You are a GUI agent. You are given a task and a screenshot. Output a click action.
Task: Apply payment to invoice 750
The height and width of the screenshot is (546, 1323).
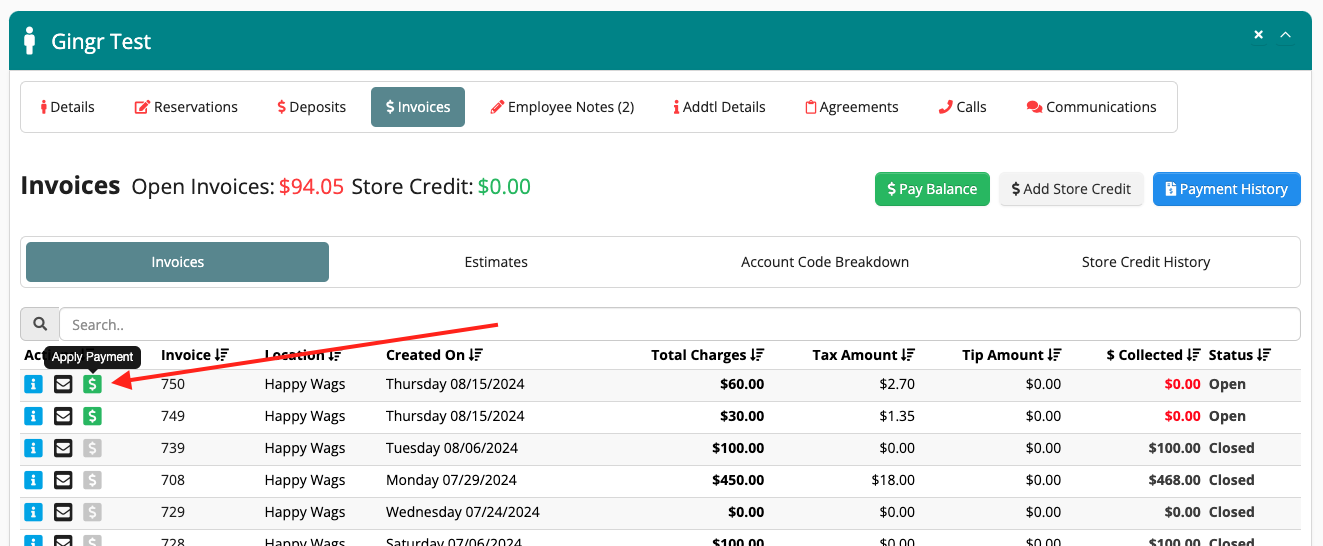pyautogui.click(x=92, y=384)
